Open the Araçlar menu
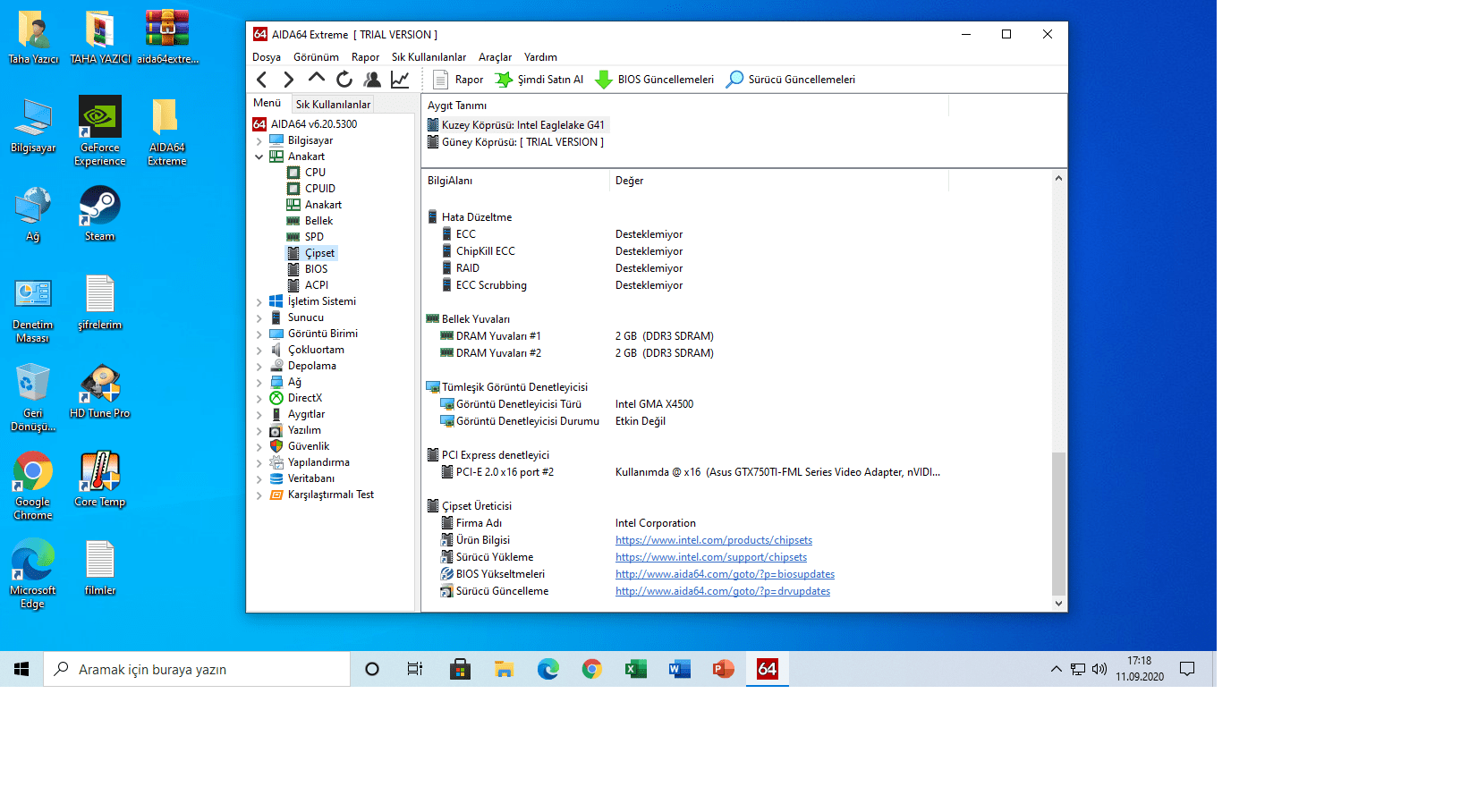Viewport: 1460px width, 812px height. coord(495,57)
